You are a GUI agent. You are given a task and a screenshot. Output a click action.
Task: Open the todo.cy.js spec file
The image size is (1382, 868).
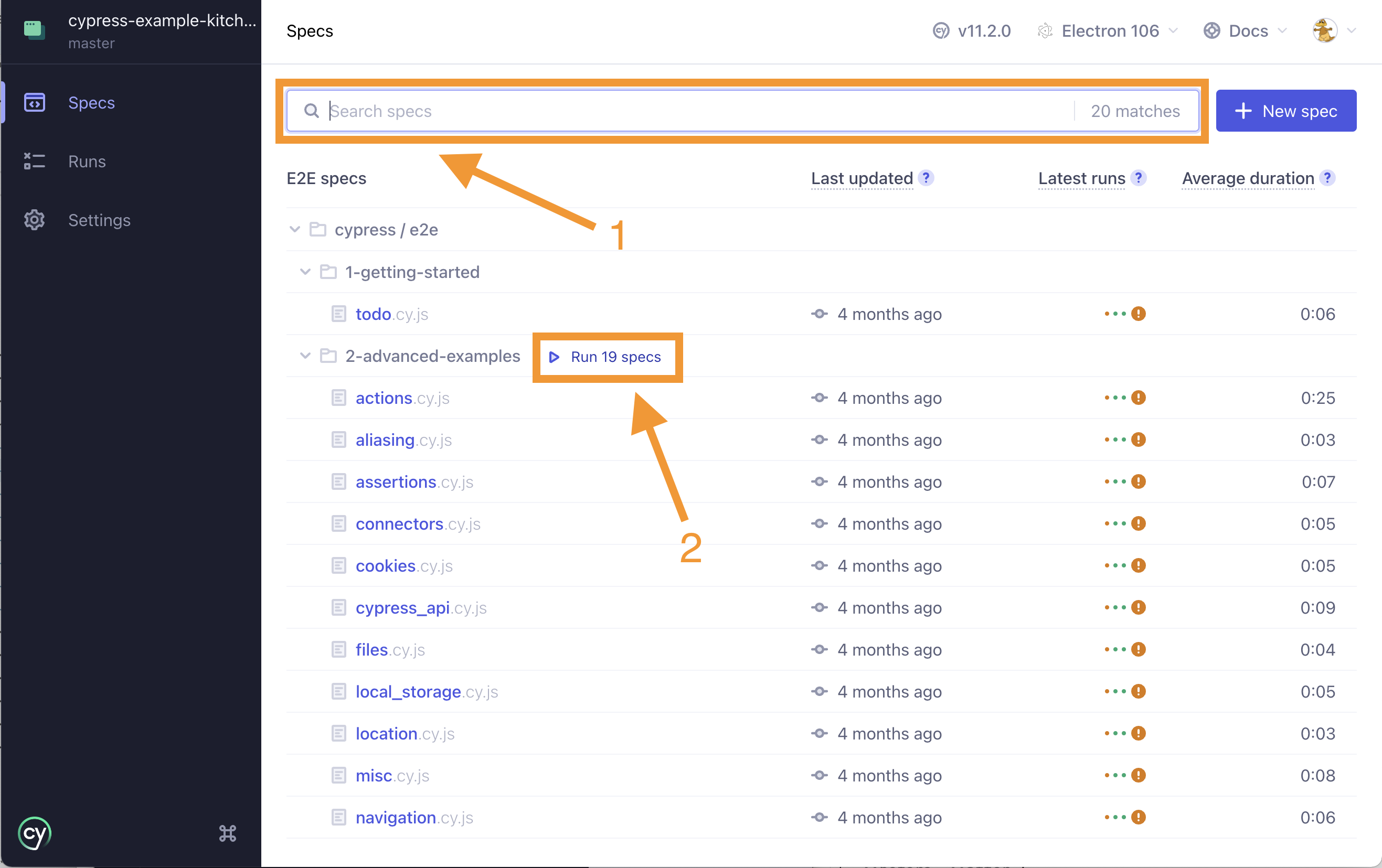(x=393, y=314)
